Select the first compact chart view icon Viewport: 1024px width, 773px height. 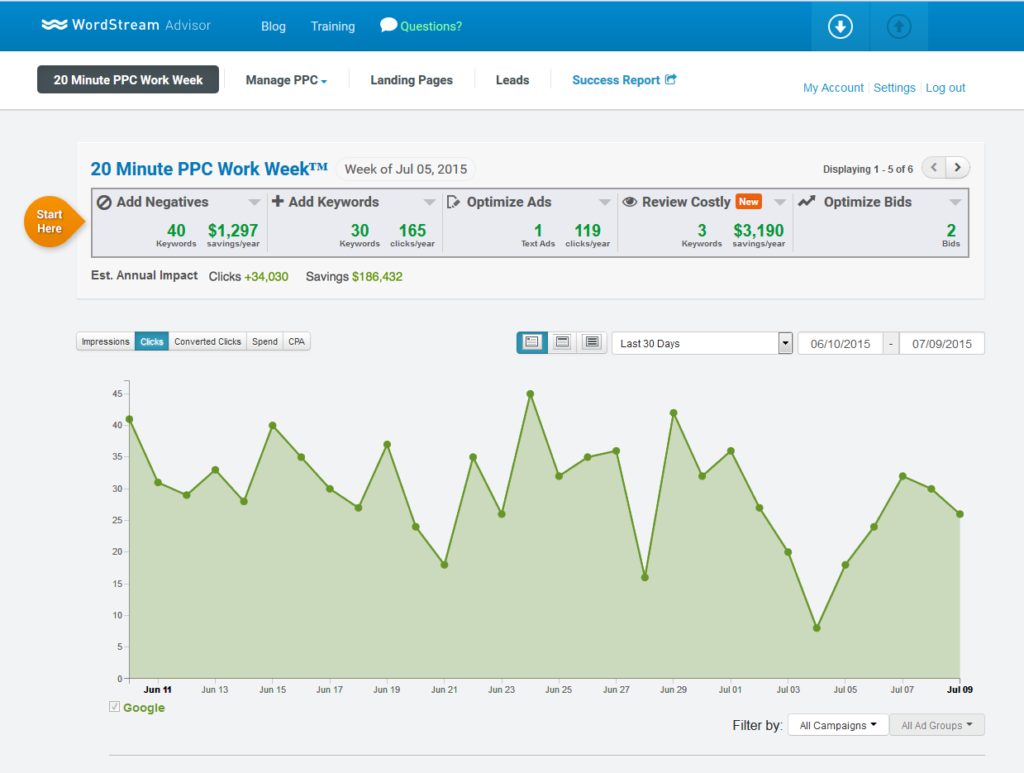coord(532,342)
